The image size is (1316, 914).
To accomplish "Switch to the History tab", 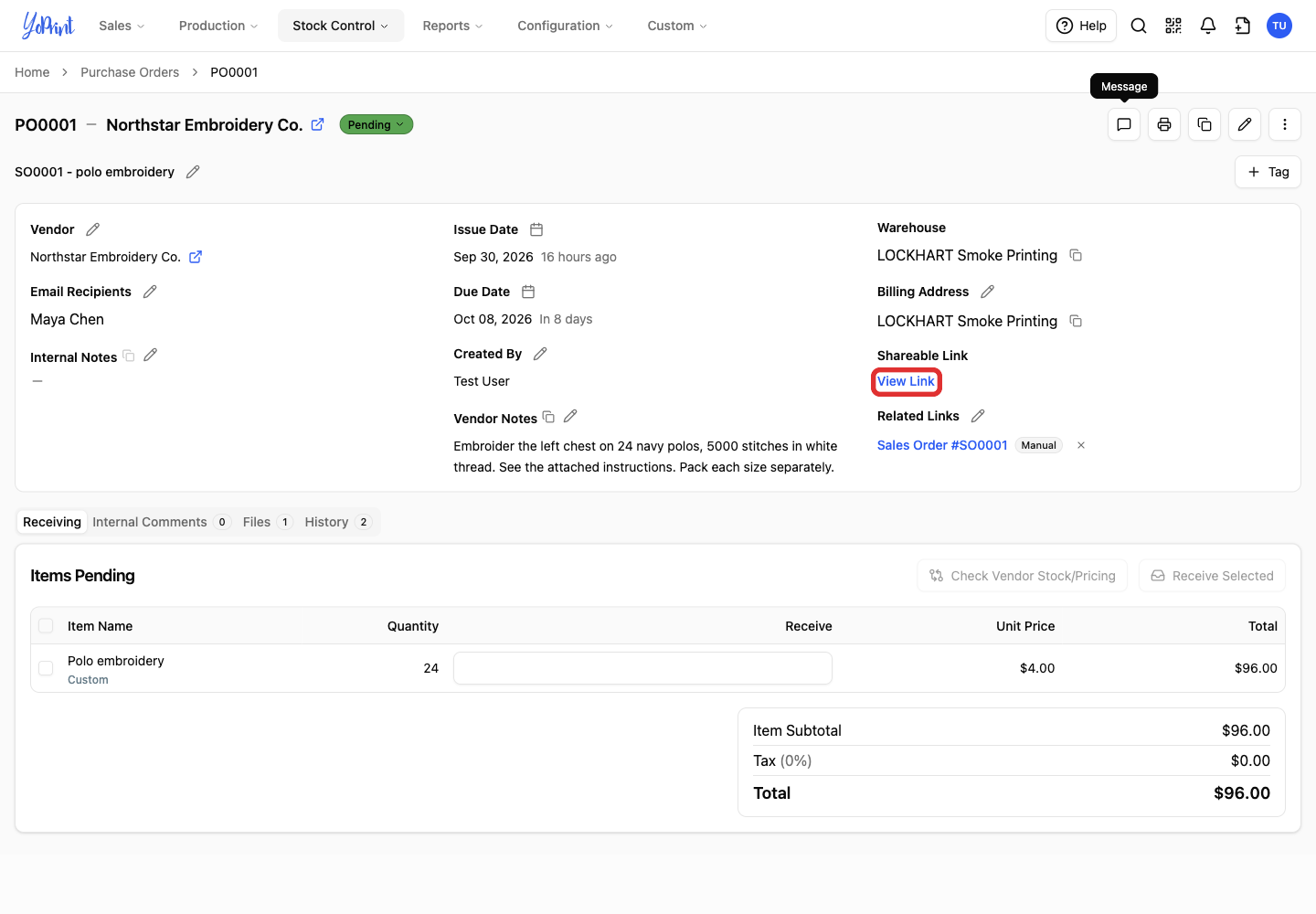I will point(337,522).
